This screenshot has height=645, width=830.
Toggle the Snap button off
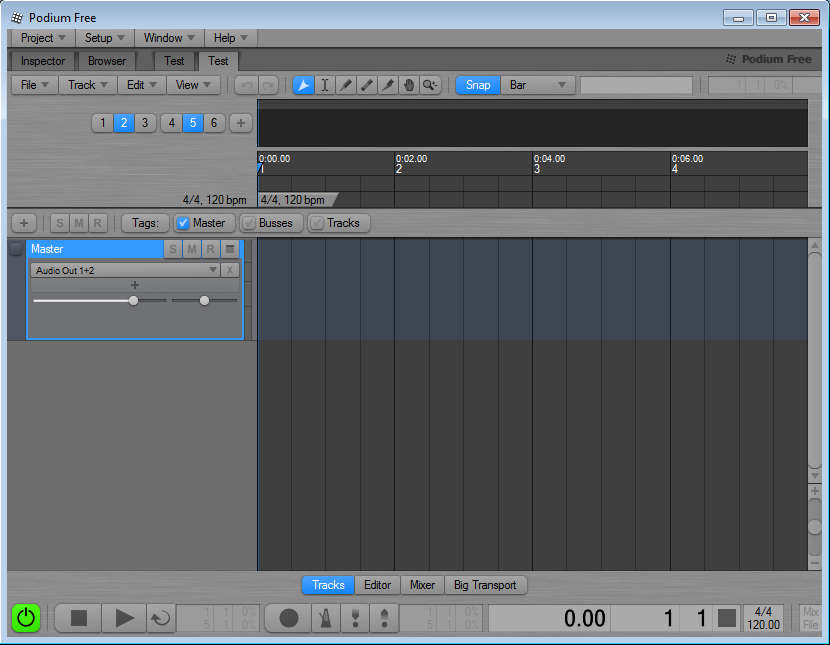point(478,85)
